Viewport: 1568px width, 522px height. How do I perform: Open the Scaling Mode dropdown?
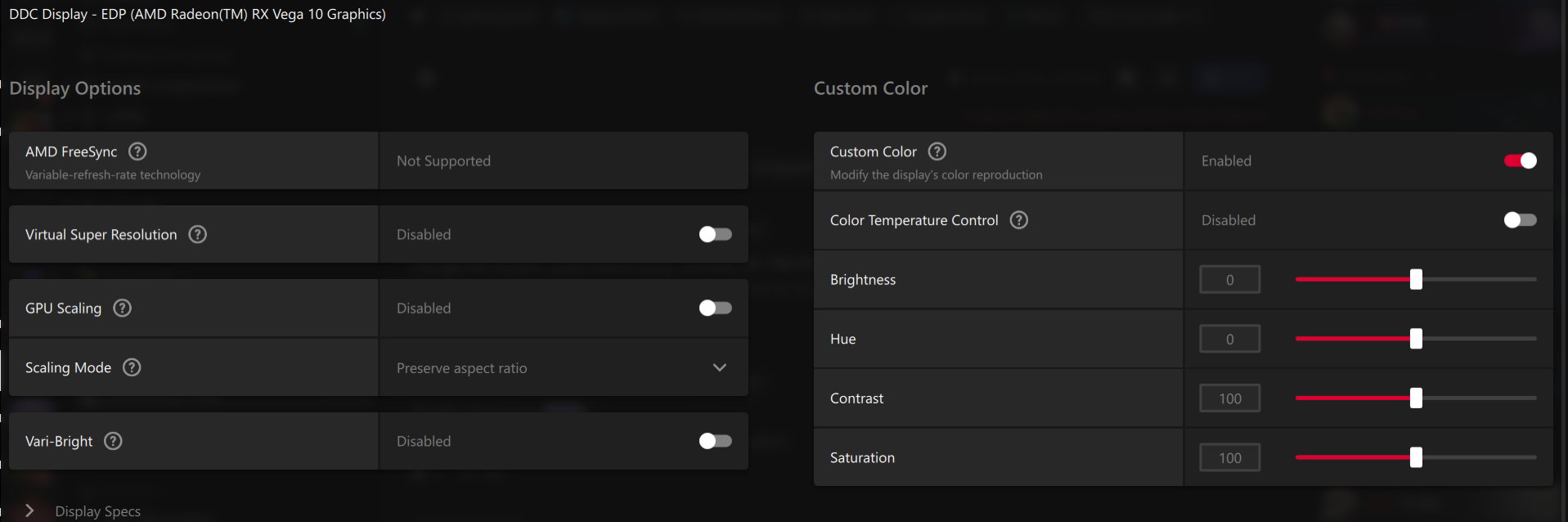(563, 368)
